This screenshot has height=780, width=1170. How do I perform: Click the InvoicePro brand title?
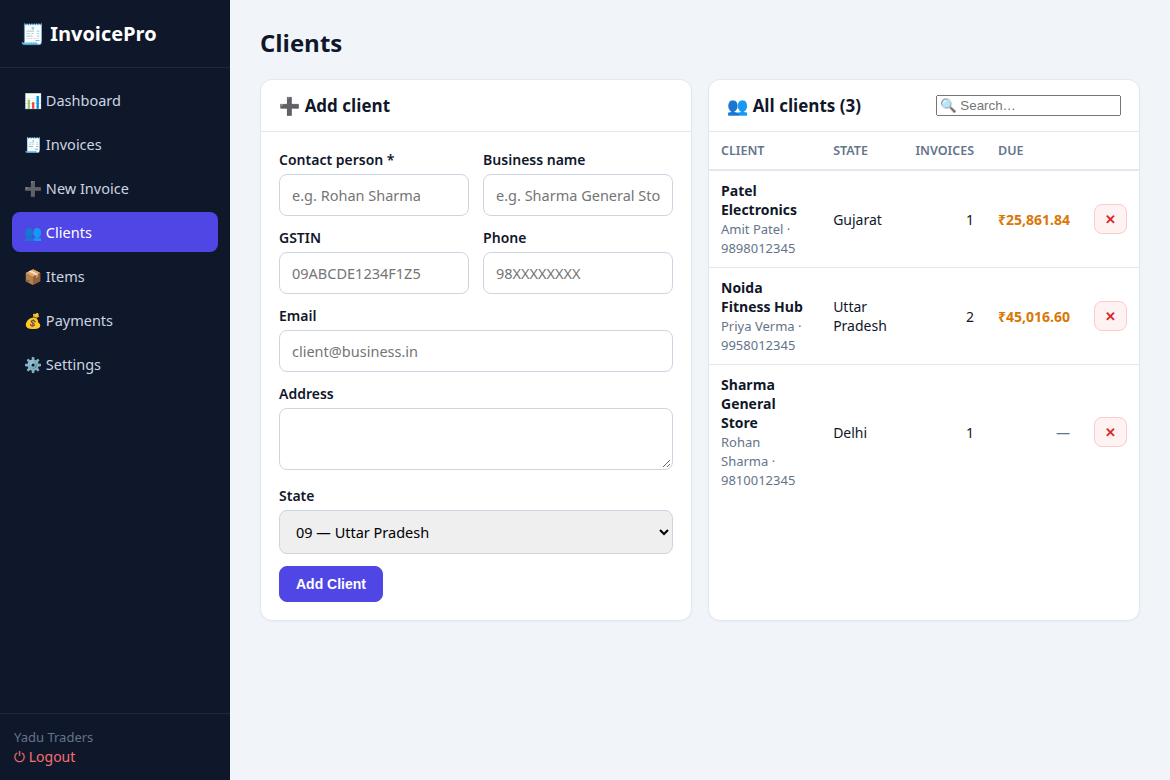pos(103,34)
